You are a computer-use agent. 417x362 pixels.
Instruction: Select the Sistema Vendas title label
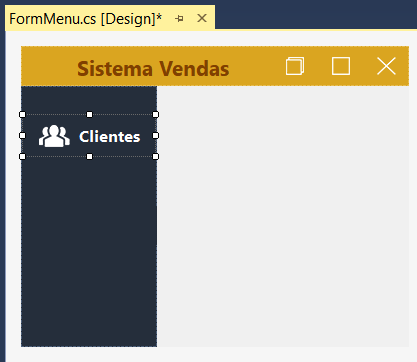pos(153,69)
